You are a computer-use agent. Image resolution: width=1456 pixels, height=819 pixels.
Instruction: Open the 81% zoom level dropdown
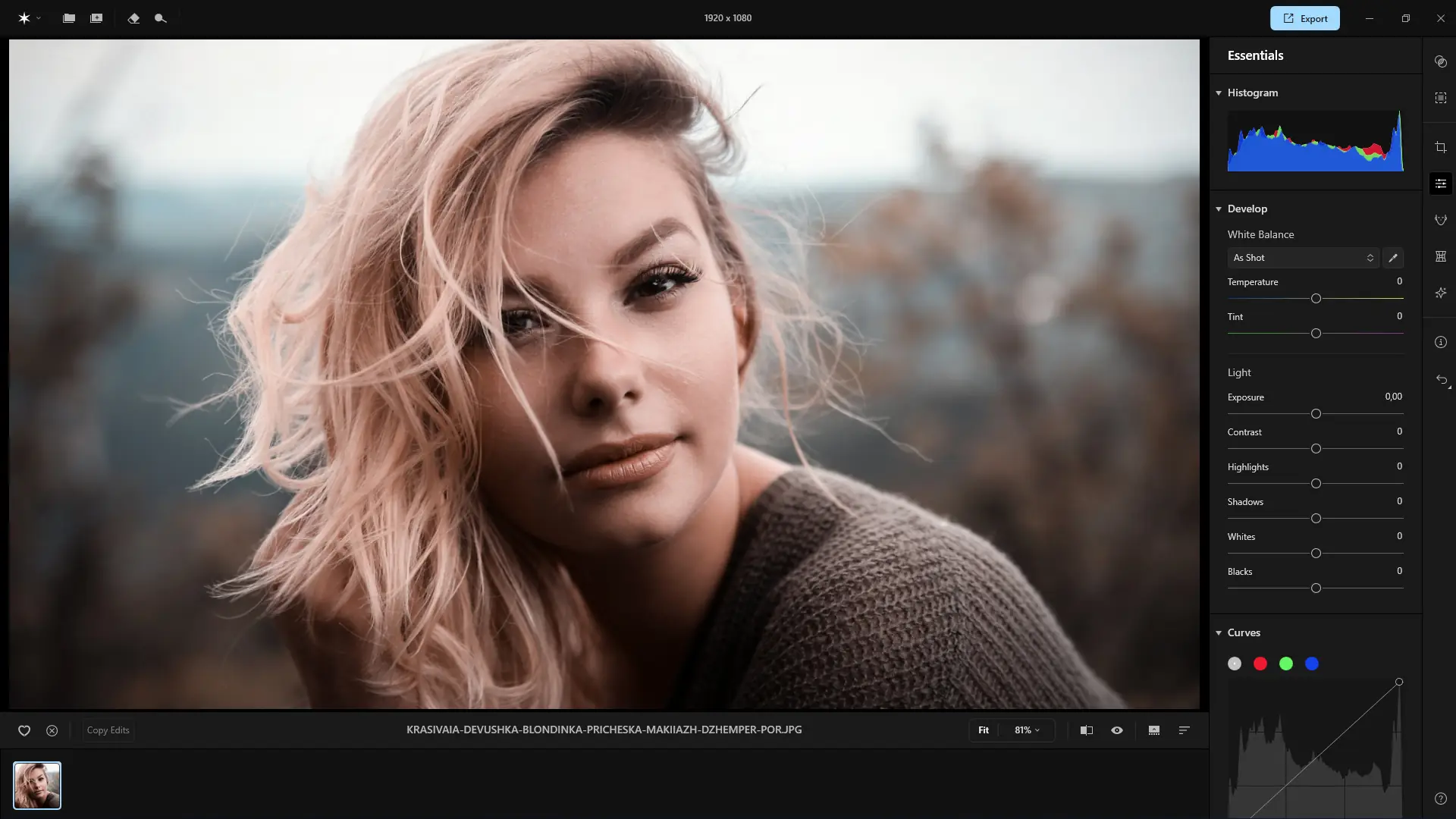pos(1027,730)
